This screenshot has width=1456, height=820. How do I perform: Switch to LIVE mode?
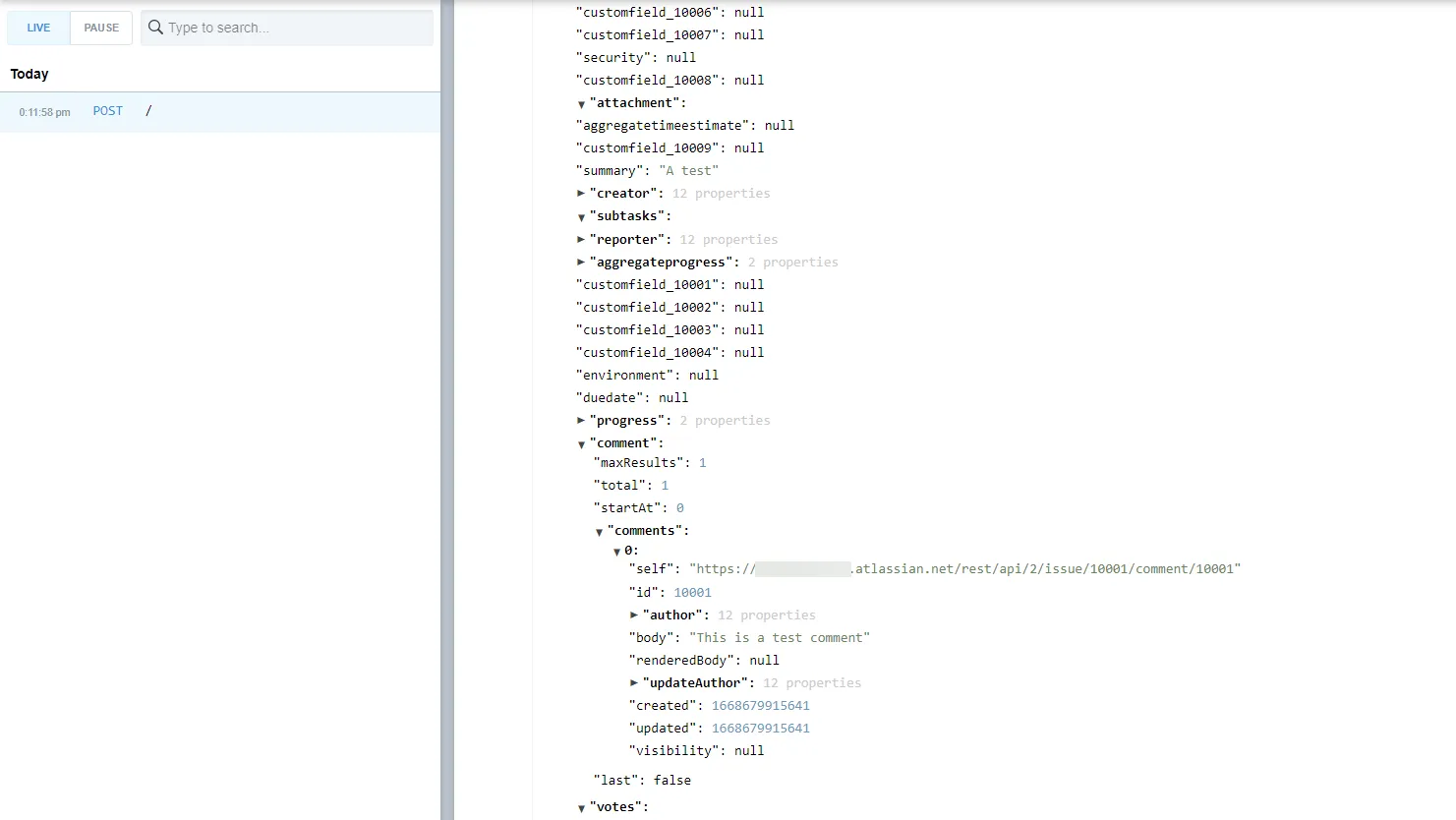click(38, 28)
